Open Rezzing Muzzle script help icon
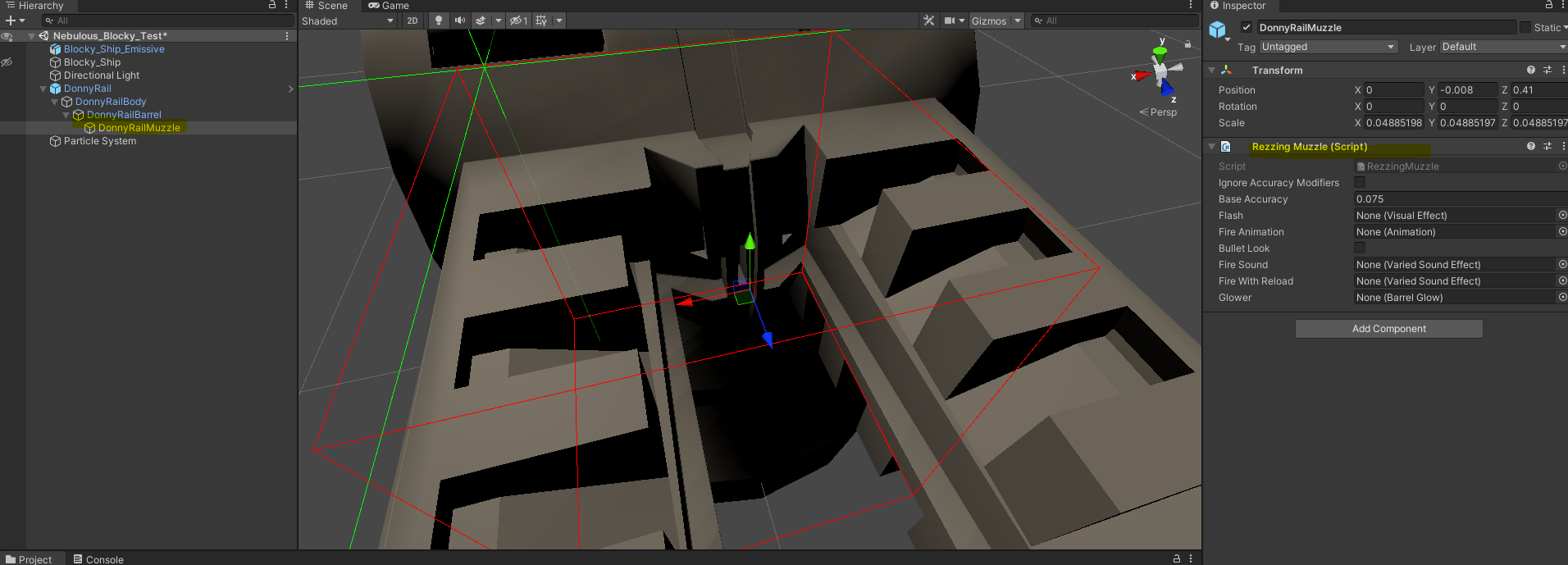This screenshot has height=565, width=1568. pos(1530,147)
